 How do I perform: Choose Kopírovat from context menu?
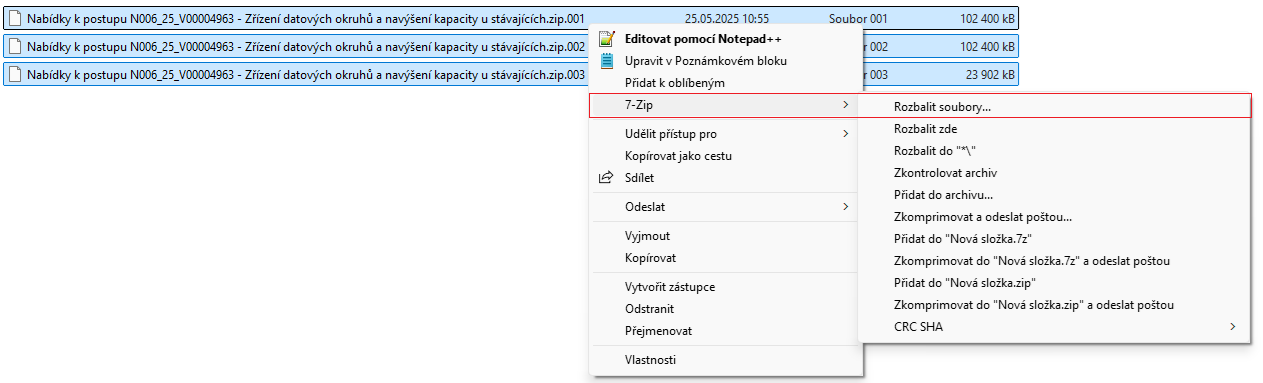[x=725, y=258]
